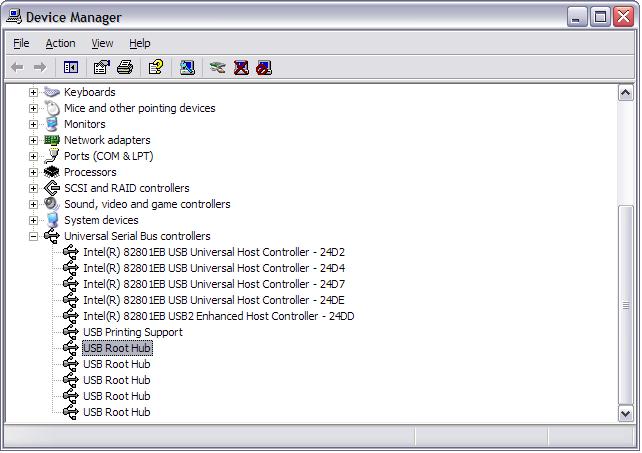This screenshot has height=453, width=642.
Task: Expand the Network adapters node
Action: (33, 140)
